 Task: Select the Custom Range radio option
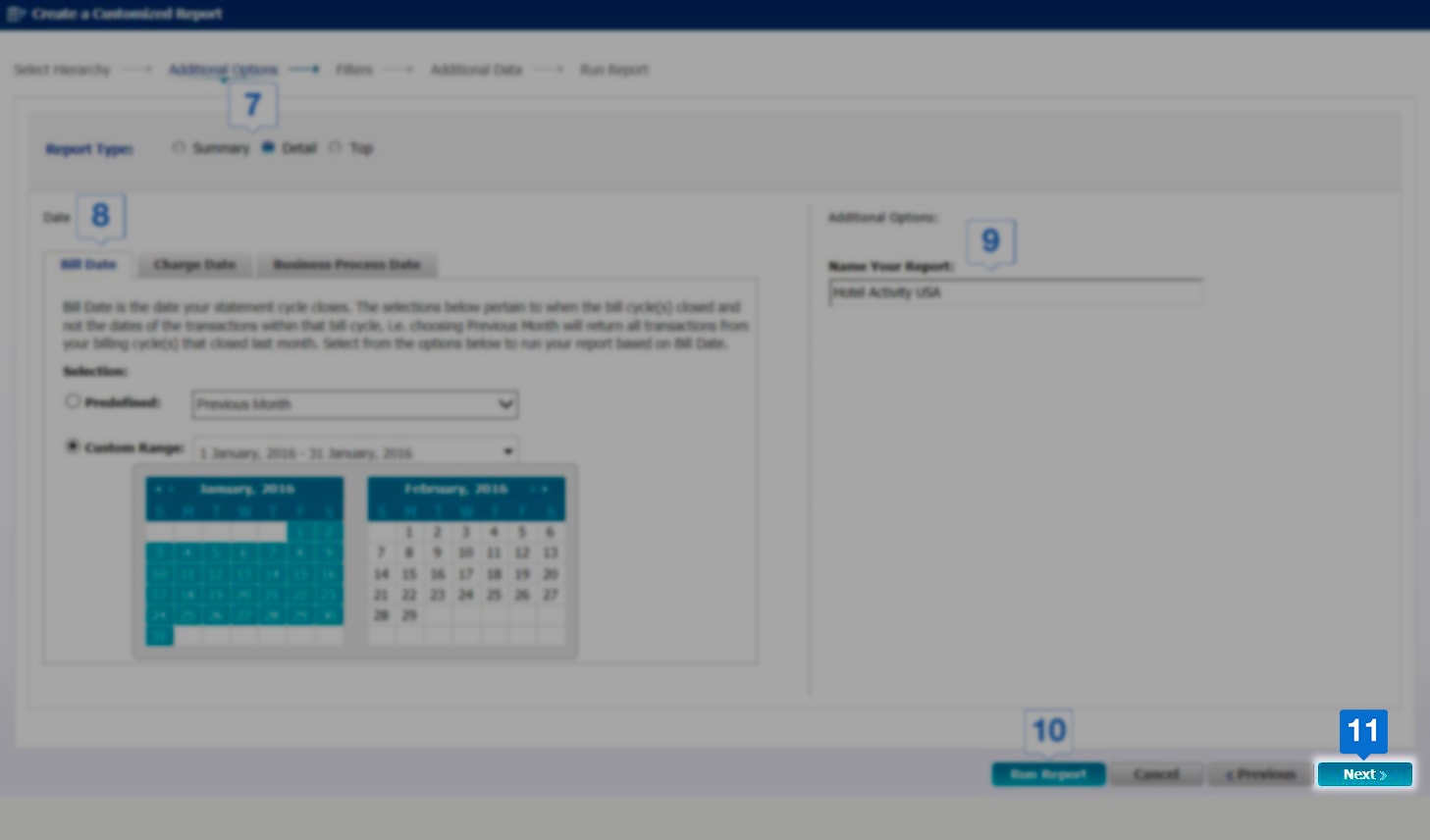pos(73,446)
